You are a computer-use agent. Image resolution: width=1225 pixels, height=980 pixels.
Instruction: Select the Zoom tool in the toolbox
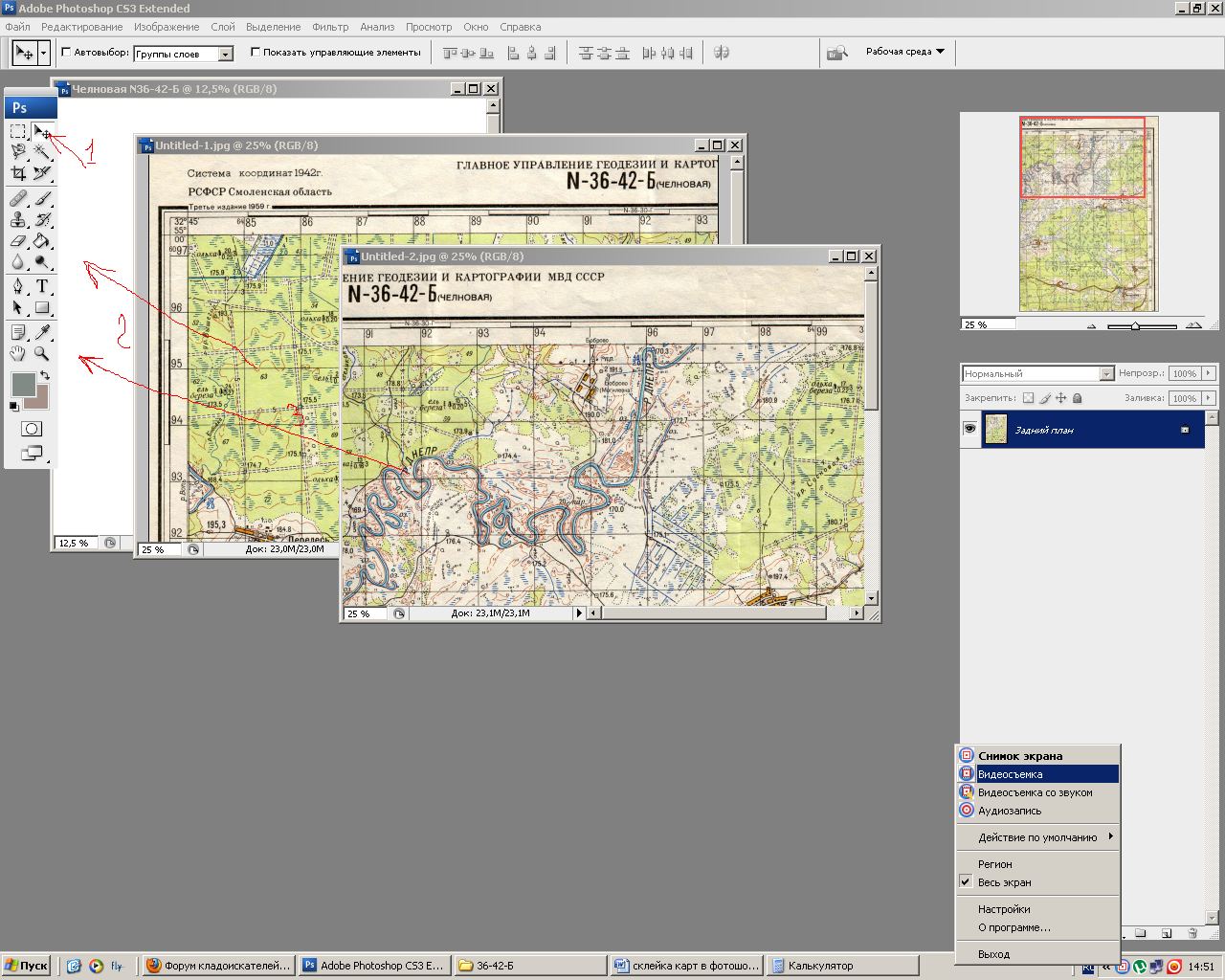point(42,354)
